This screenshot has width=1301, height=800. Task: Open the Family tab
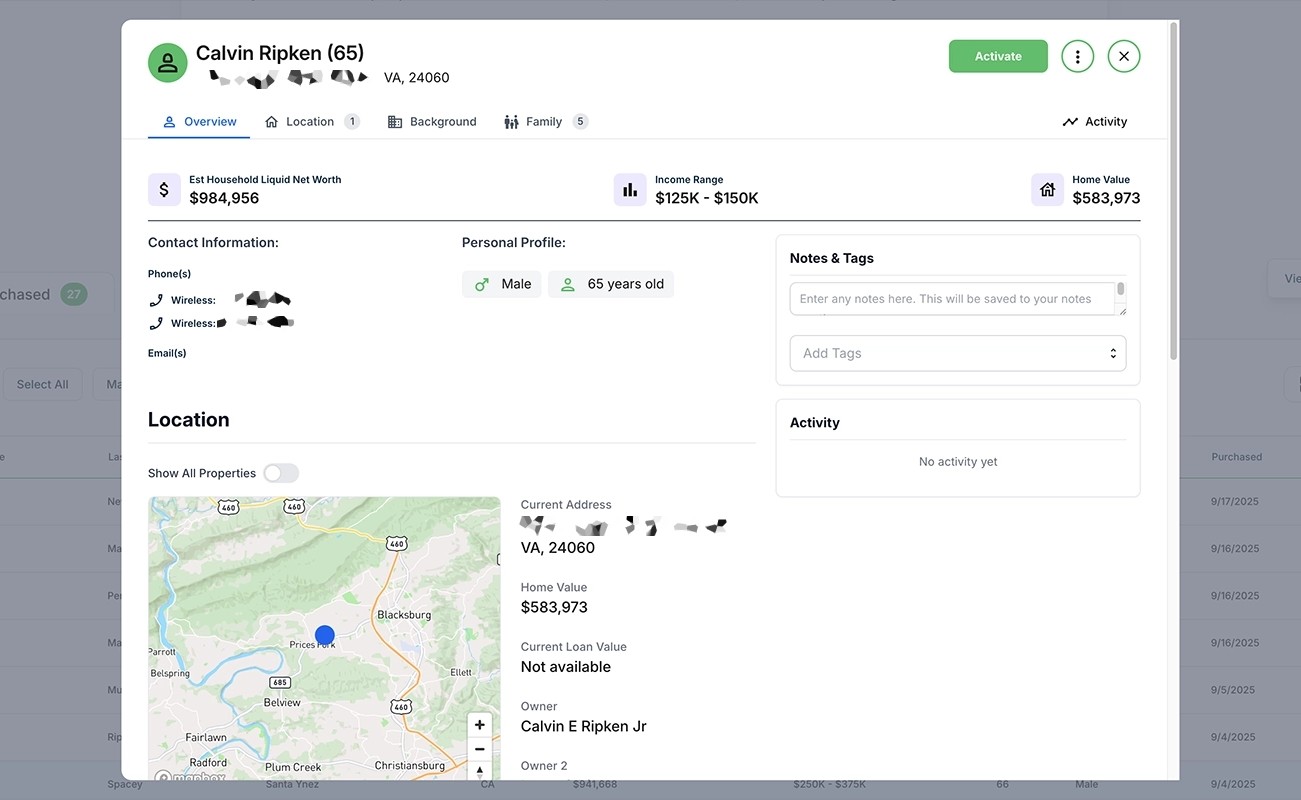(x=545, y=121)
